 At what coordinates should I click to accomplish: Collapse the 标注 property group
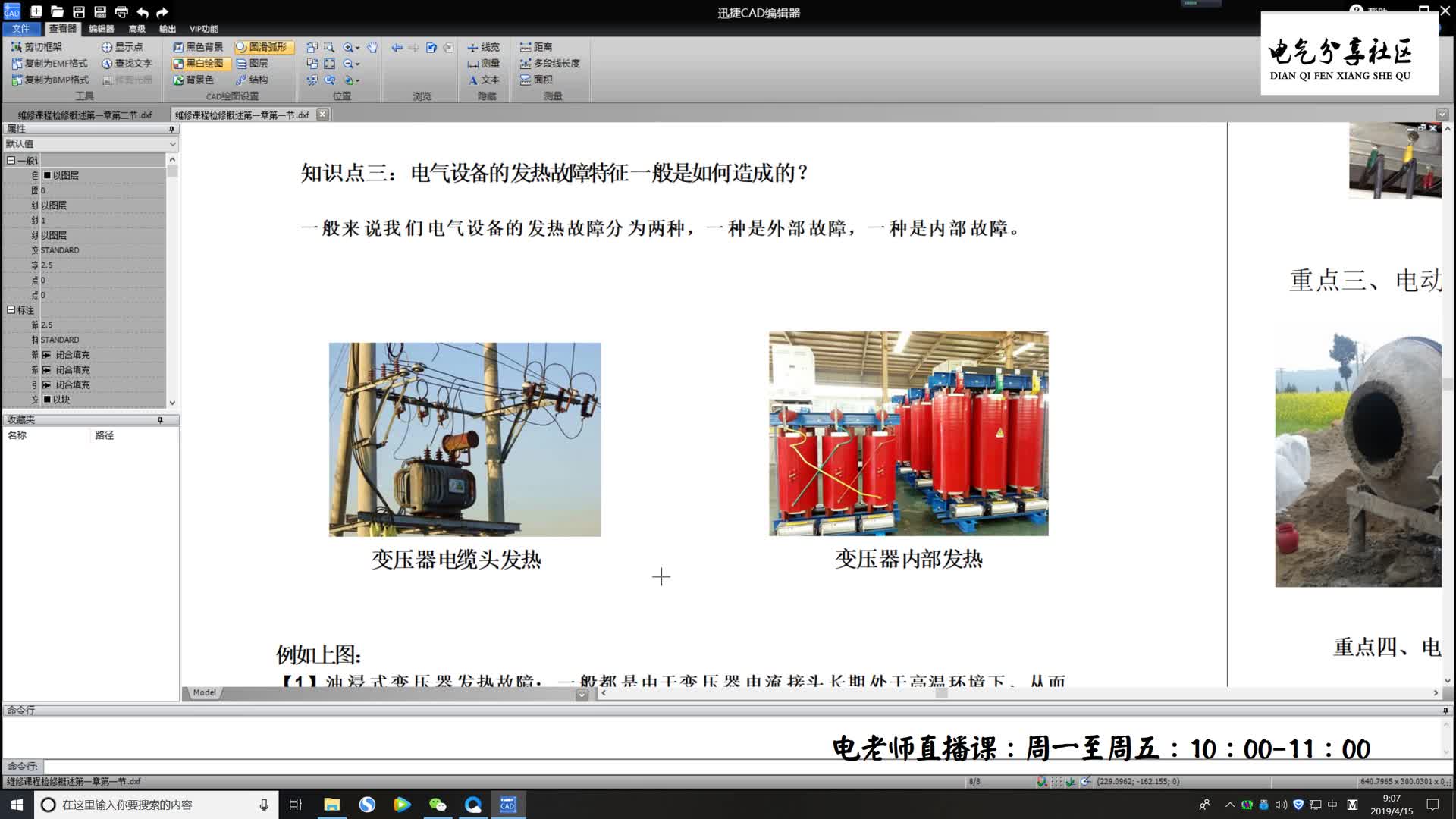pyautogui.click(x=11, y=309)
